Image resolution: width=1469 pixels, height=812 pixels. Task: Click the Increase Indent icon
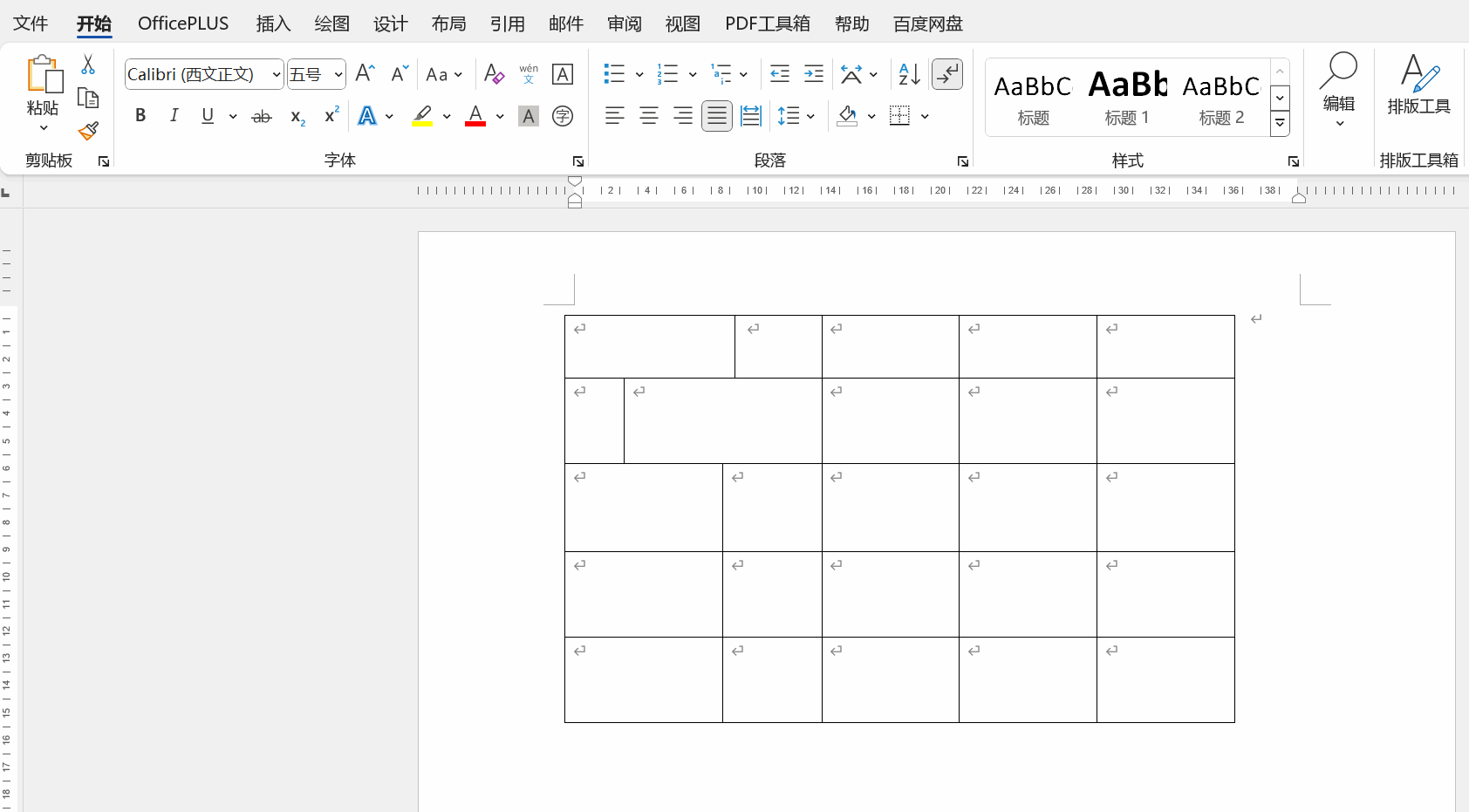point(813,74)
